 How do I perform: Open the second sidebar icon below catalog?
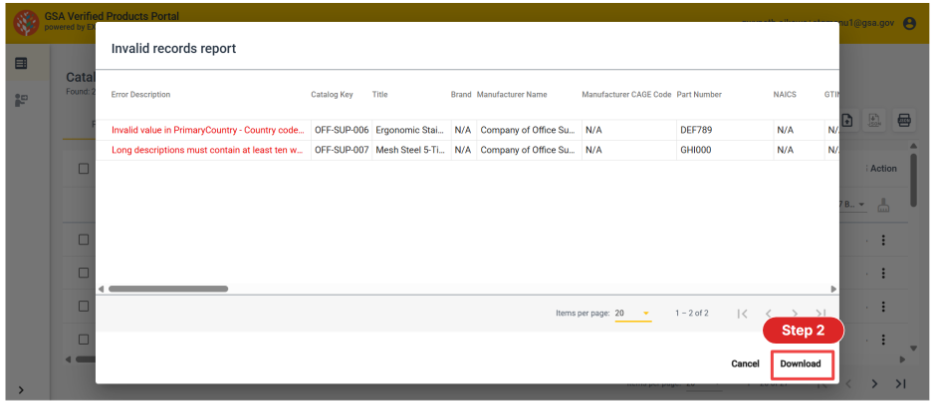pyautogui.click(x=21, y=100)
